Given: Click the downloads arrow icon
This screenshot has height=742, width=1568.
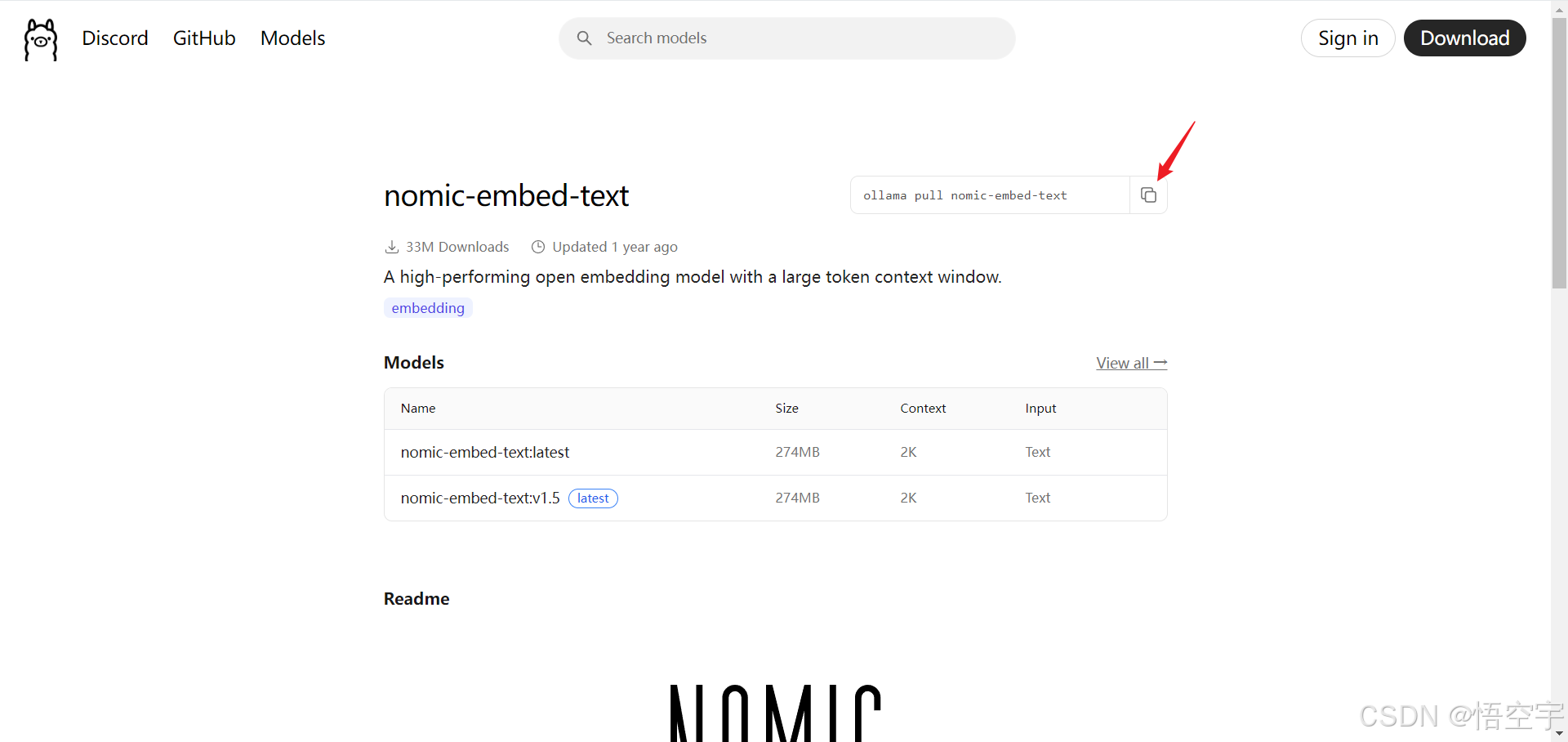Looking at the screenshot, I should (x=392, y=247).
